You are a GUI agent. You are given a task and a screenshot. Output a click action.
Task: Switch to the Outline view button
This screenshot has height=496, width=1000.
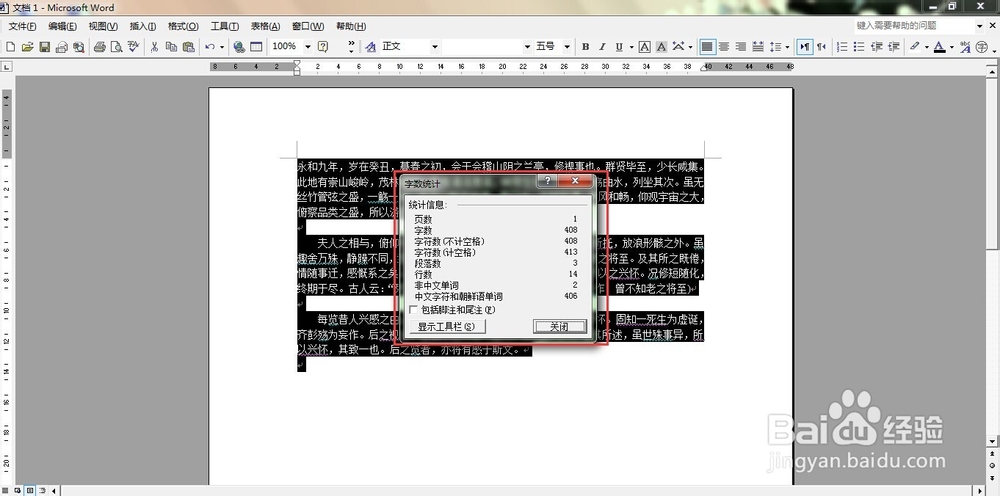41,490
